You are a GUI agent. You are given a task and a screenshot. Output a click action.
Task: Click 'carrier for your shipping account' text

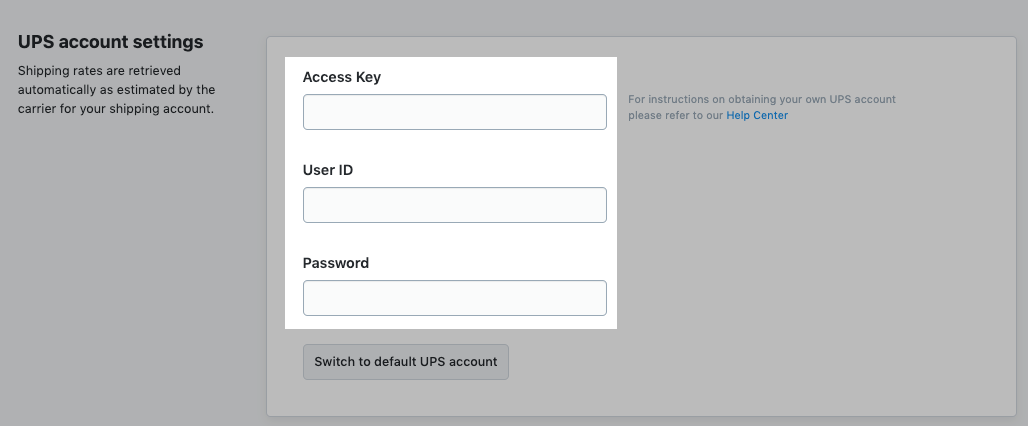pyautogui.click(x=116, y=107)
